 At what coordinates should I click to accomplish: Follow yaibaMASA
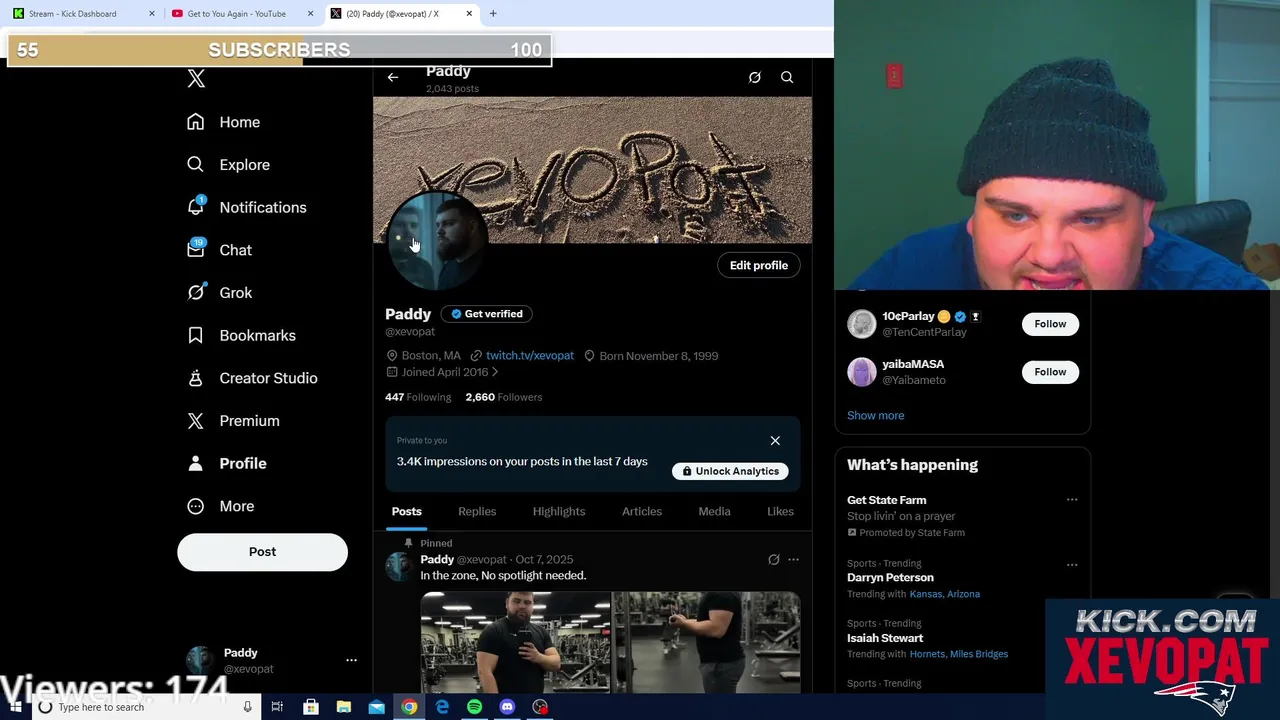click(1050, 372)
